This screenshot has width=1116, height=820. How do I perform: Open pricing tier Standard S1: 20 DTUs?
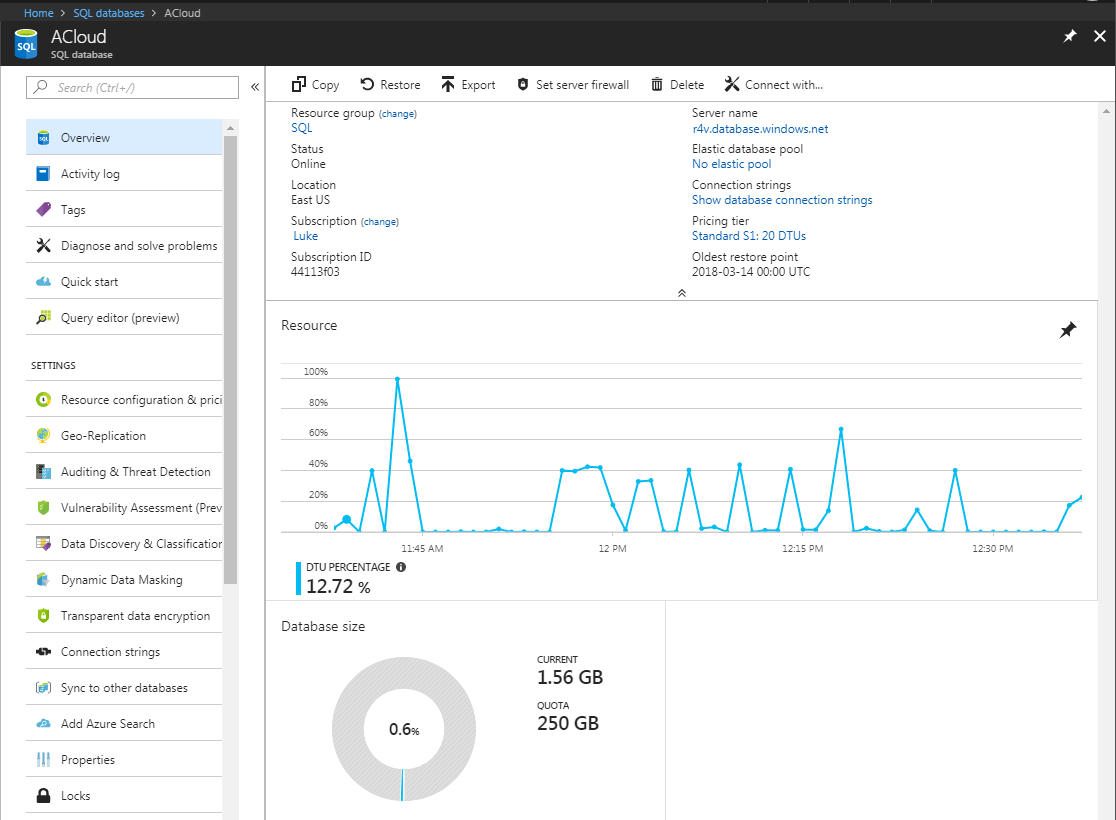[749, 236]
